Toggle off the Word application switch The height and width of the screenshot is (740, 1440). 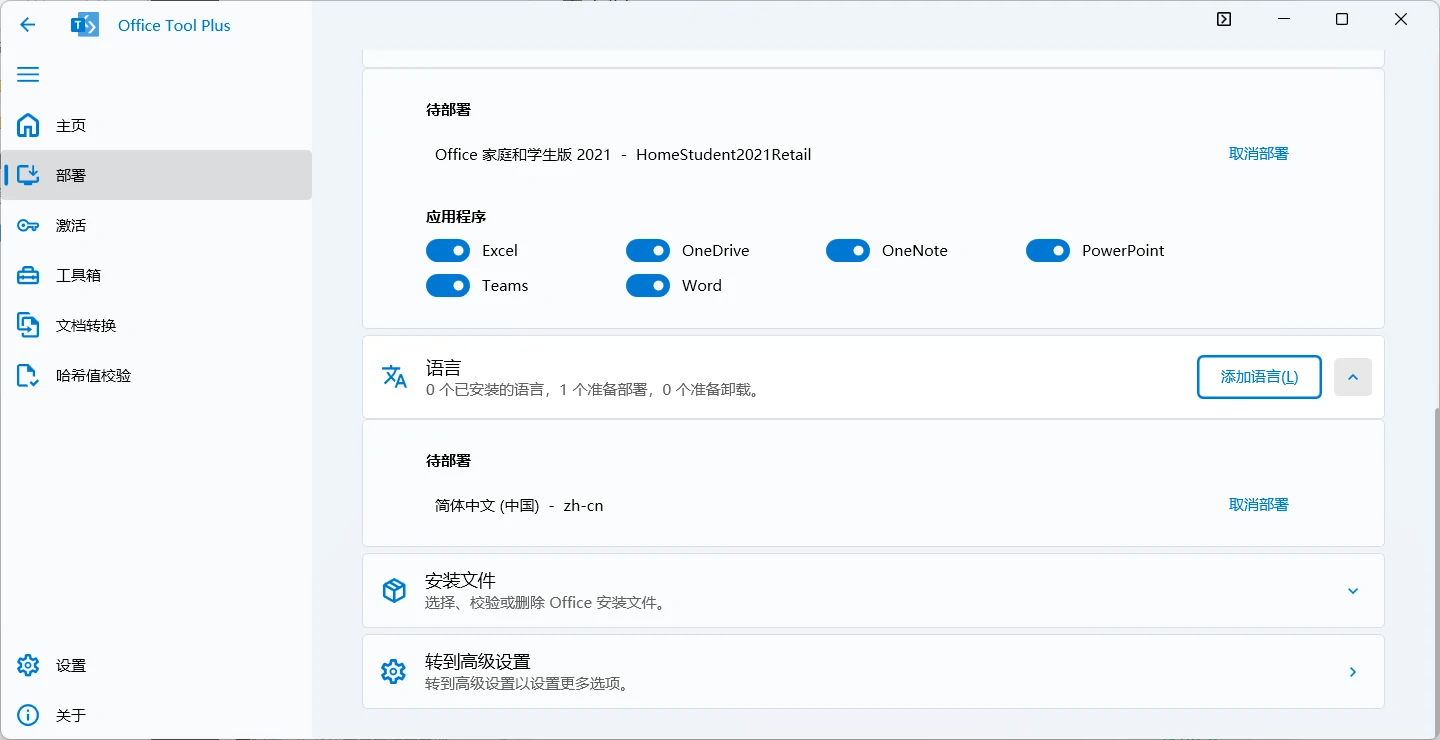click(648, 285)
